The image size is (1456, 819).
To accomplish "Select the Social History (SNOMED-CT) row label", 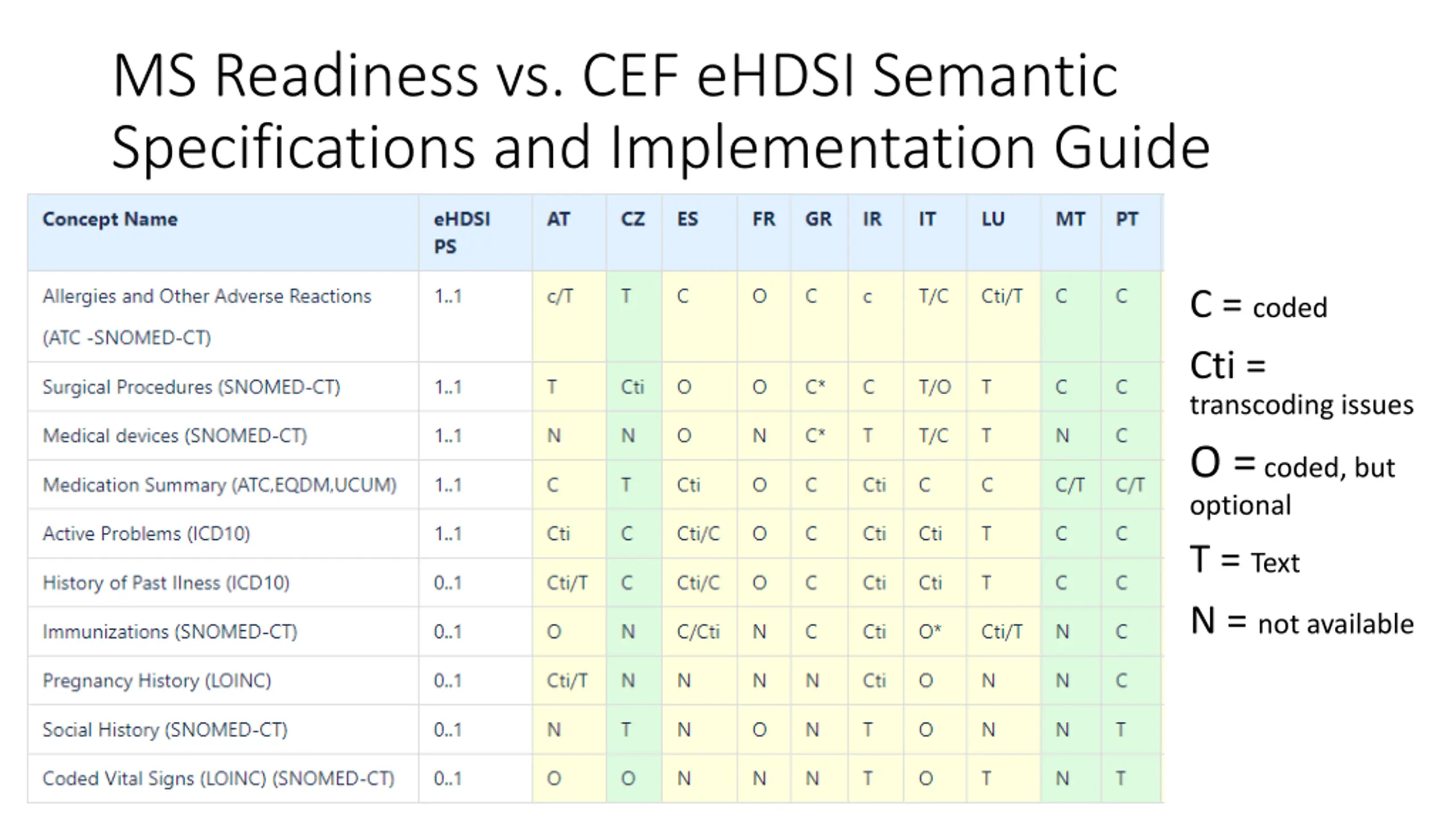I will pos(165,730).
